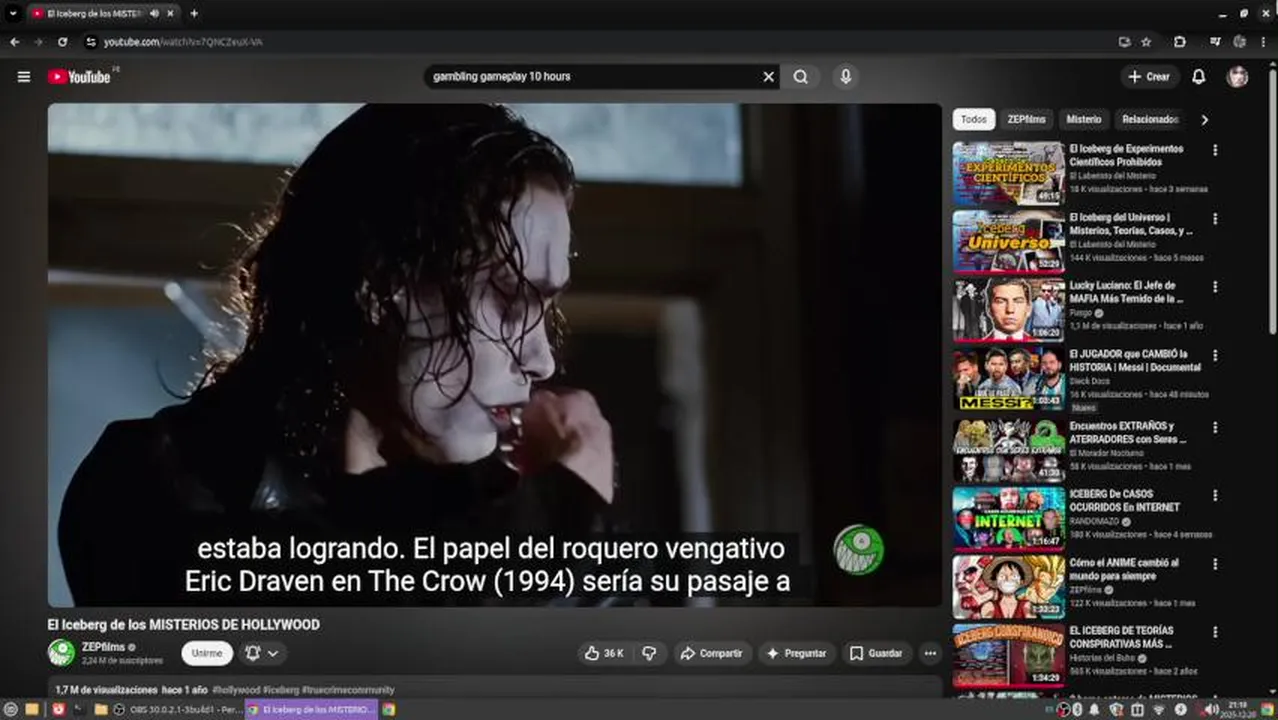This screenshot has width=1278, height=720.
Task: Go back in the browser
Action: point(14,42)
